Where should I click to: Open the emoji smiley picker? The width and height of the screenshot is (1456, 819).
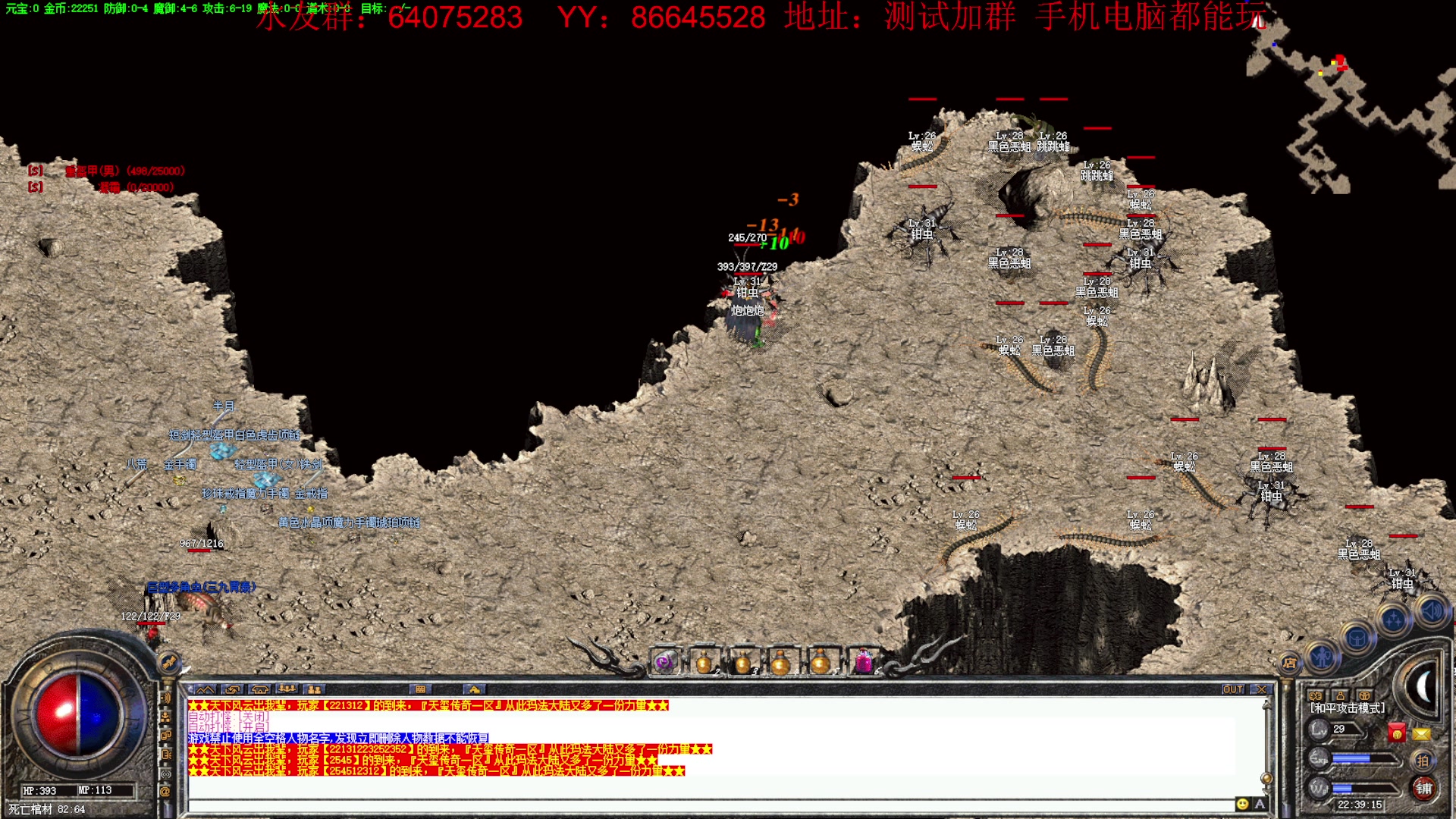click(1242, 804)
